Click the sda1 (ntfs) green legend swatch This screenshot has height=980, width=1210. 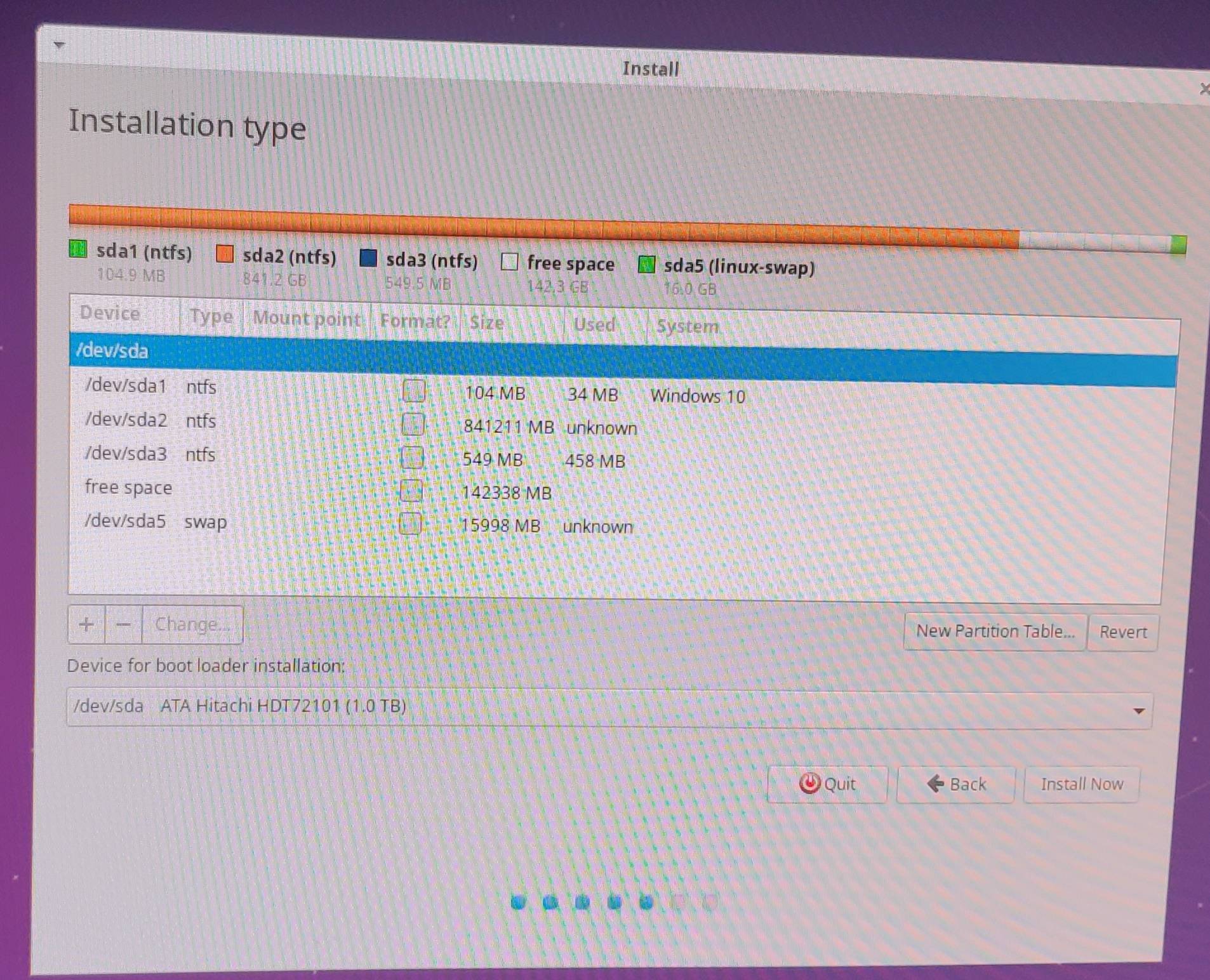tap(77, 249)
